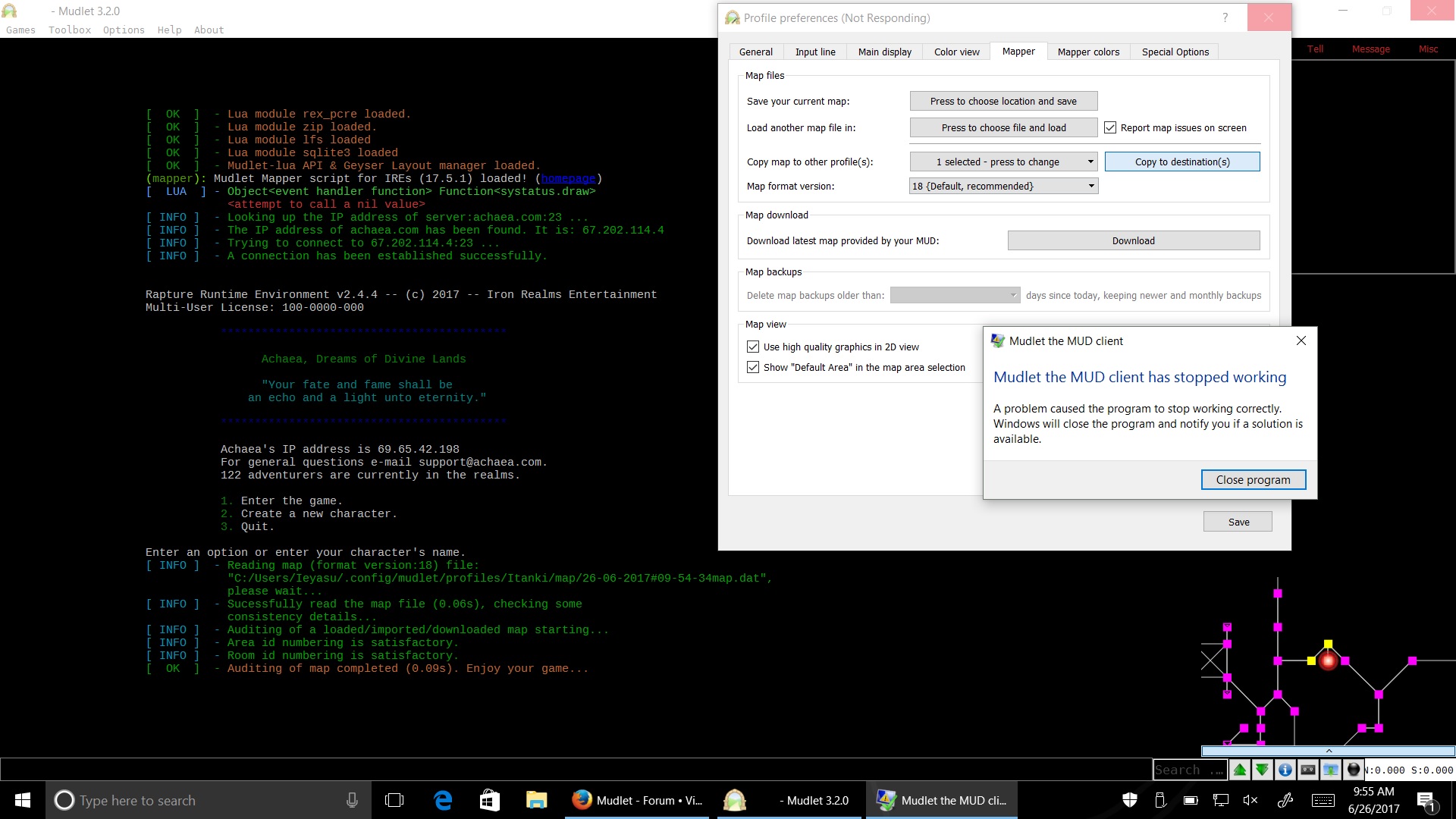Click the help question mark in preferences title

[1225, 17]
